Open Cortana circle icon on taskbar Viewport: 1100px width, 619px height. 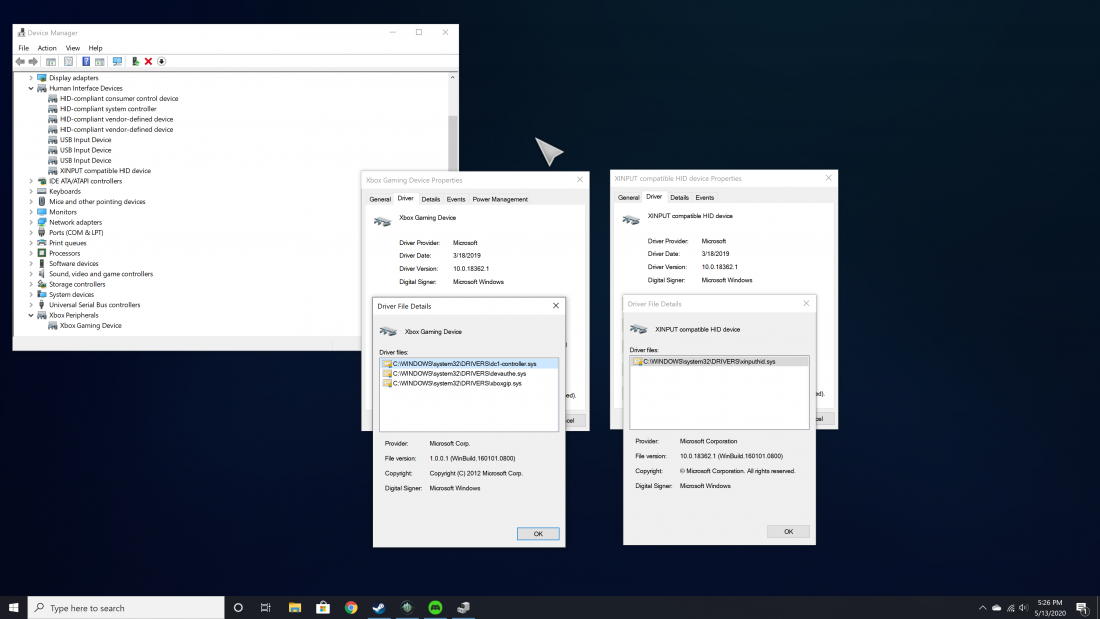click(238, 608)
